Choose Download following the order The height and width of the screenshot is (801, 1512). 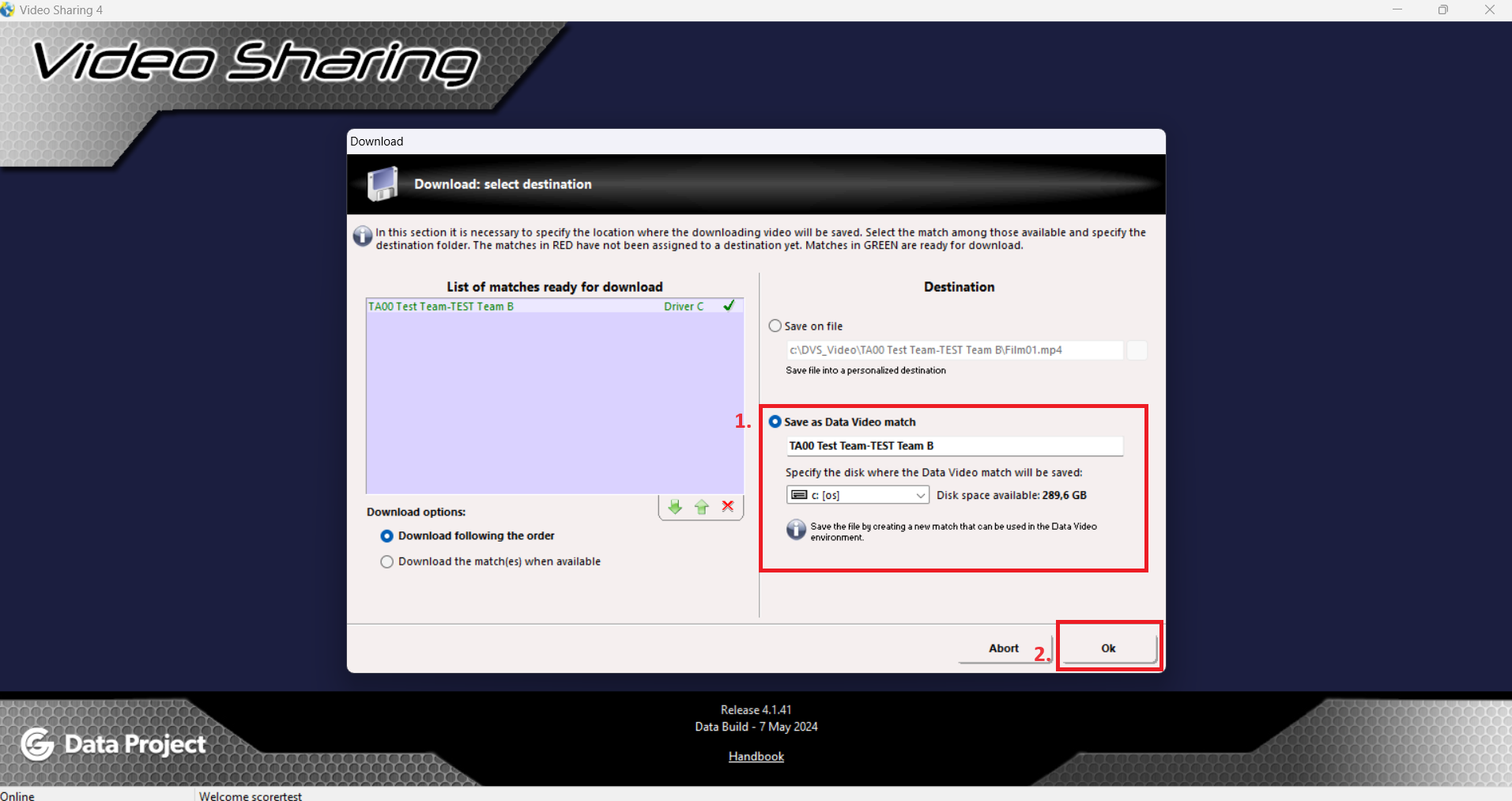(x=386, y=536)
